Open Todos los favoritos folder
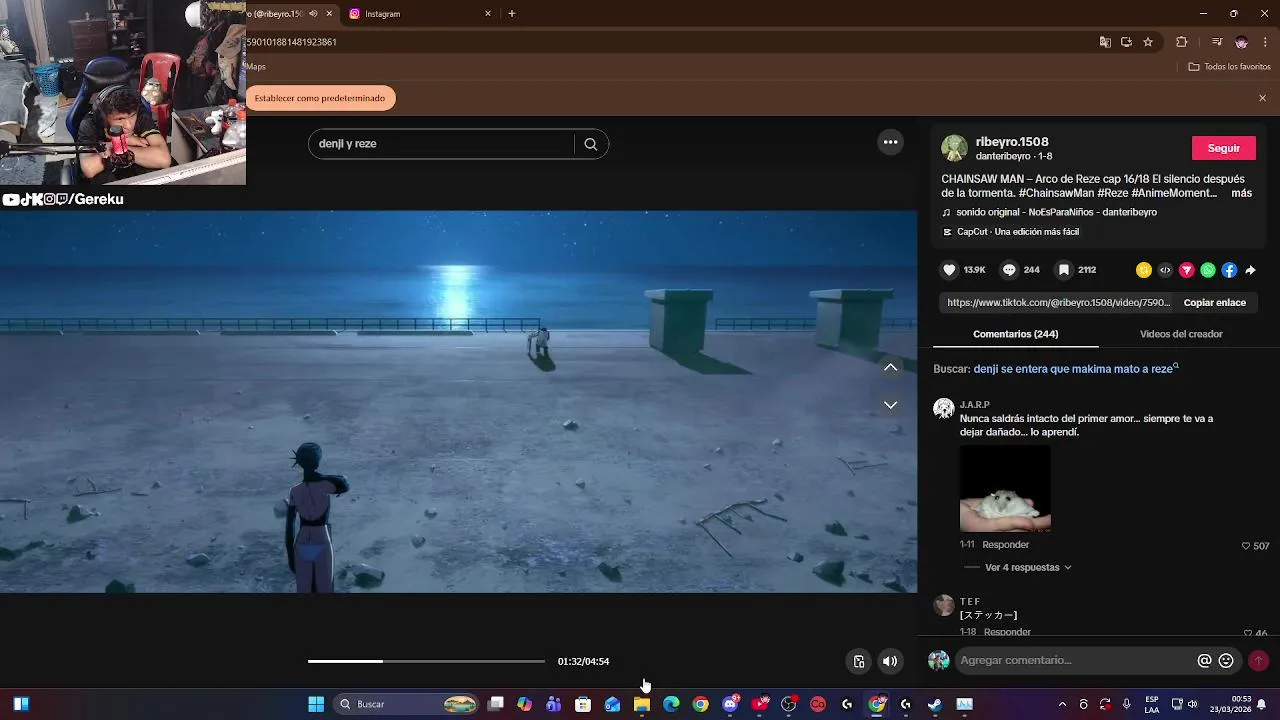Viewport: 1280px width, 720px height. (1229, 67)
